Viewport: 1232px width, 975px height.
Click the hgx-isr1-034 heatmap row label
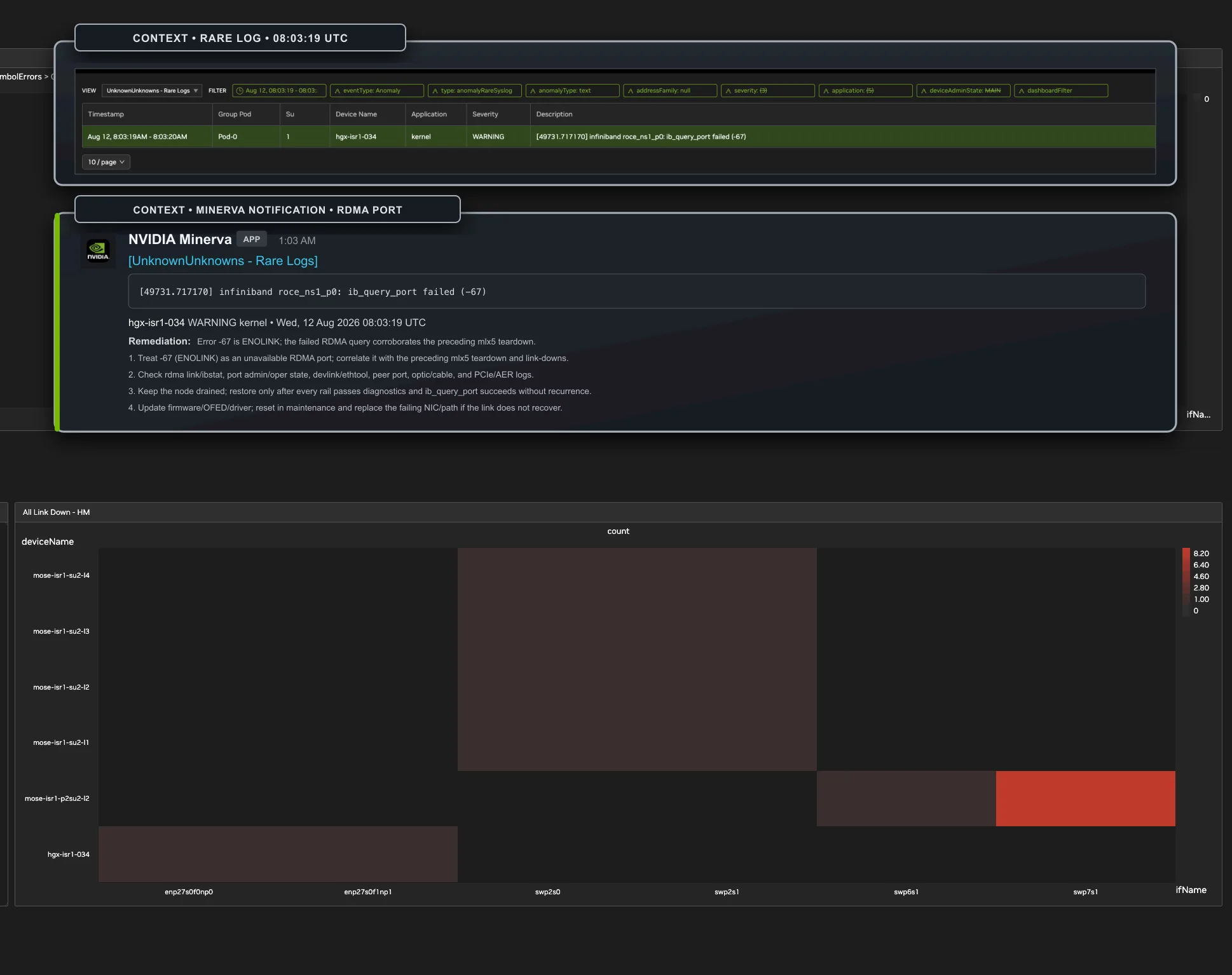click(68, 855)
